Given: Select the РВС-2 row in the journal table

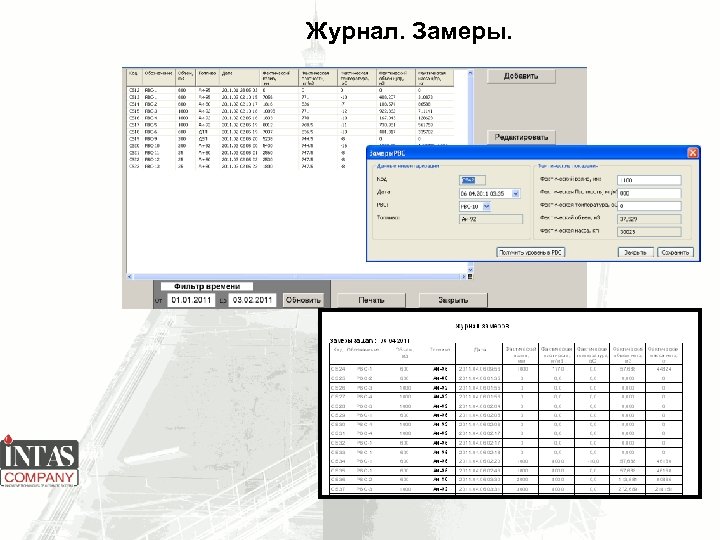Looking at the screenshot, I should pos(290,104).
